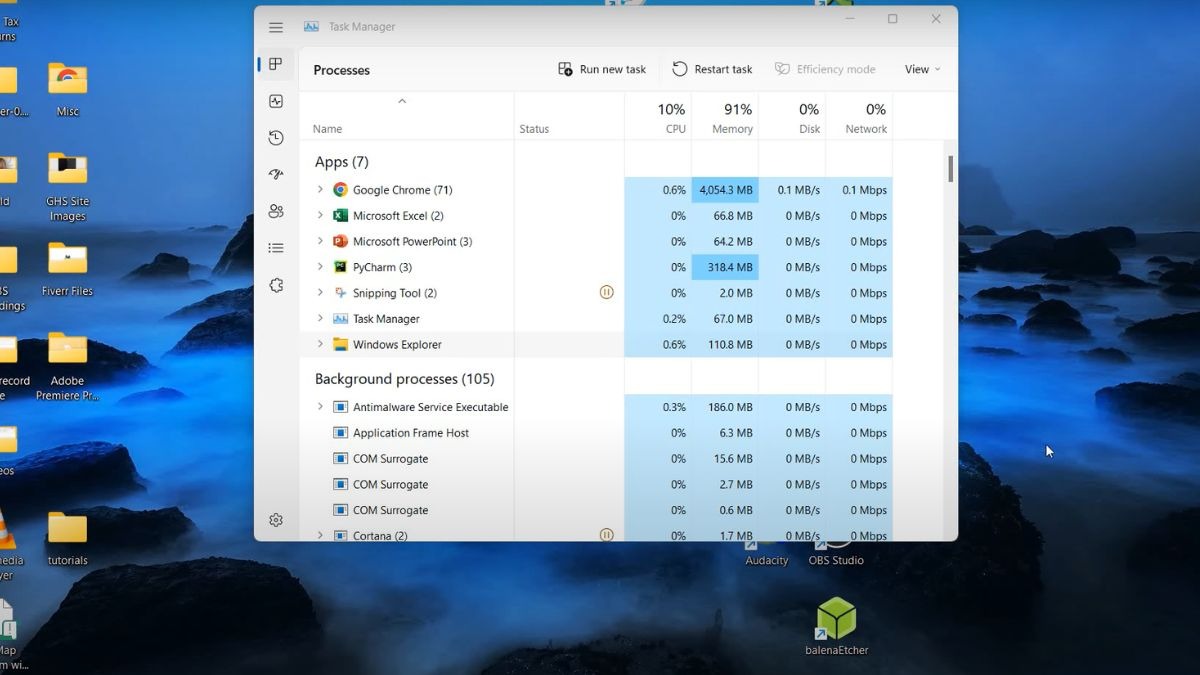This screenshot has height=675, width=1200.
Task: Click the Background processes (105) heading
Action: coord(404,379)
